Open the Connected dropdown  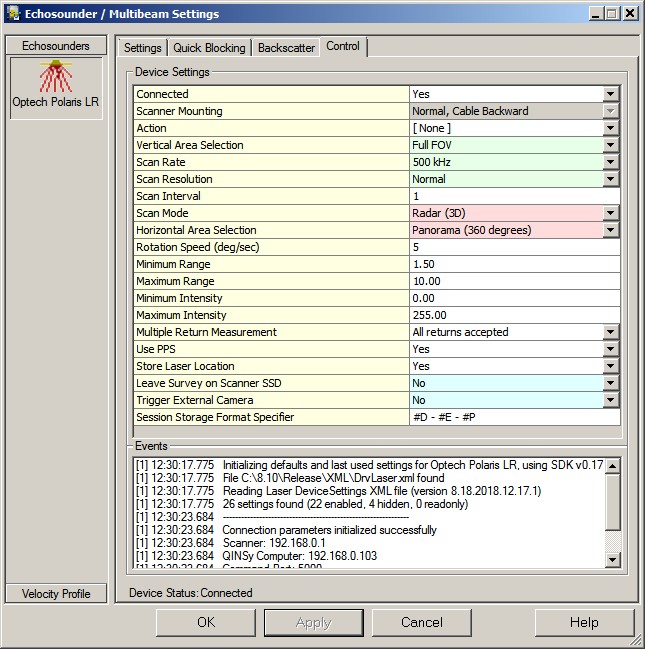coord(610,94)
